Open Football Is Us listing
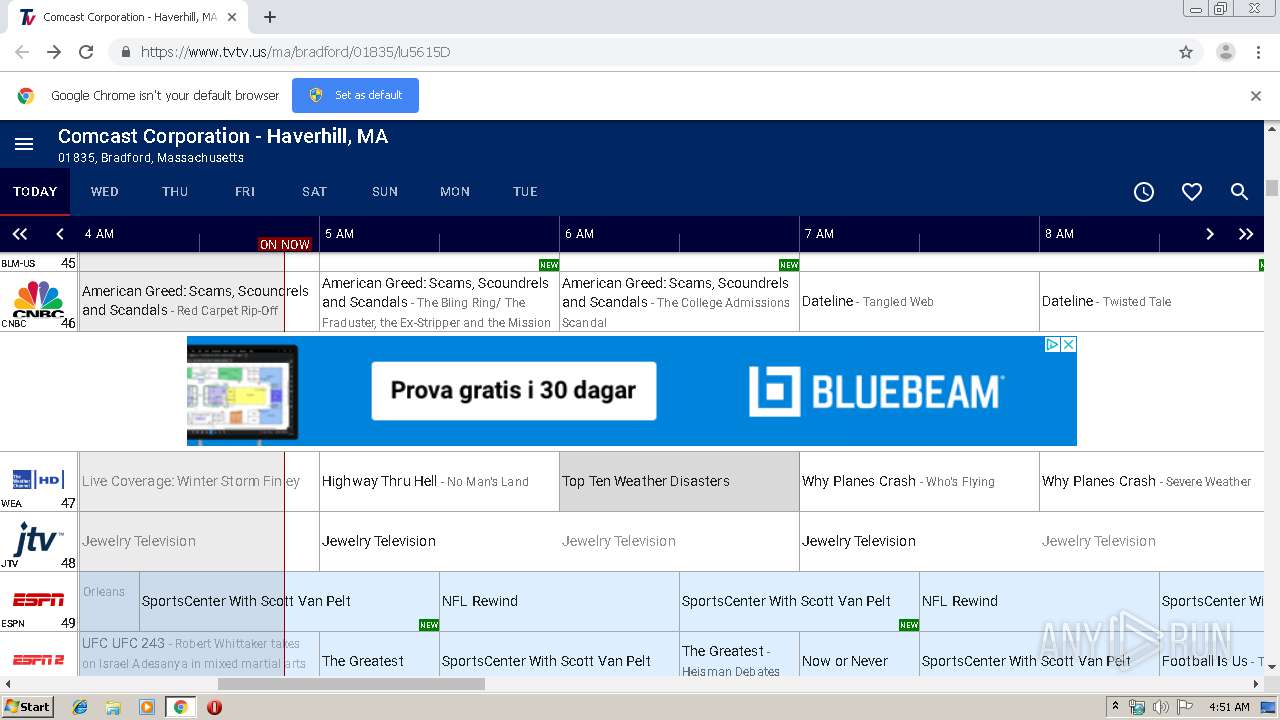This screenshot has height=720, width=1280. click(1212, 654)
